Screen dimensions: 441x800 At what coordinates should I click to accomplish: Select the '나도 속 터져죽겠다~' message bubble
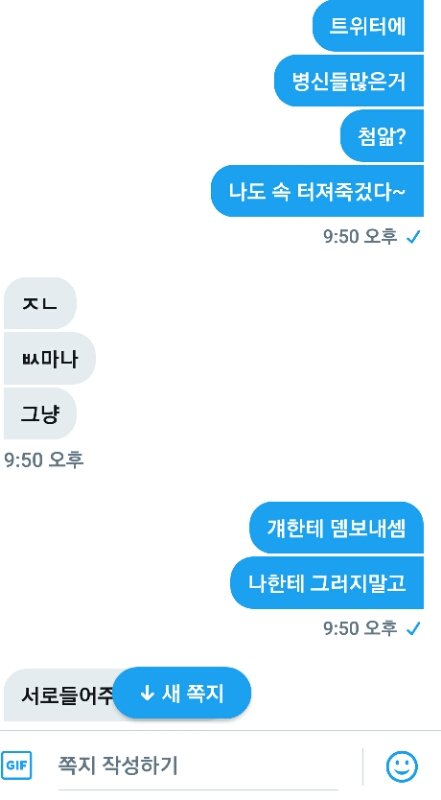317,191
